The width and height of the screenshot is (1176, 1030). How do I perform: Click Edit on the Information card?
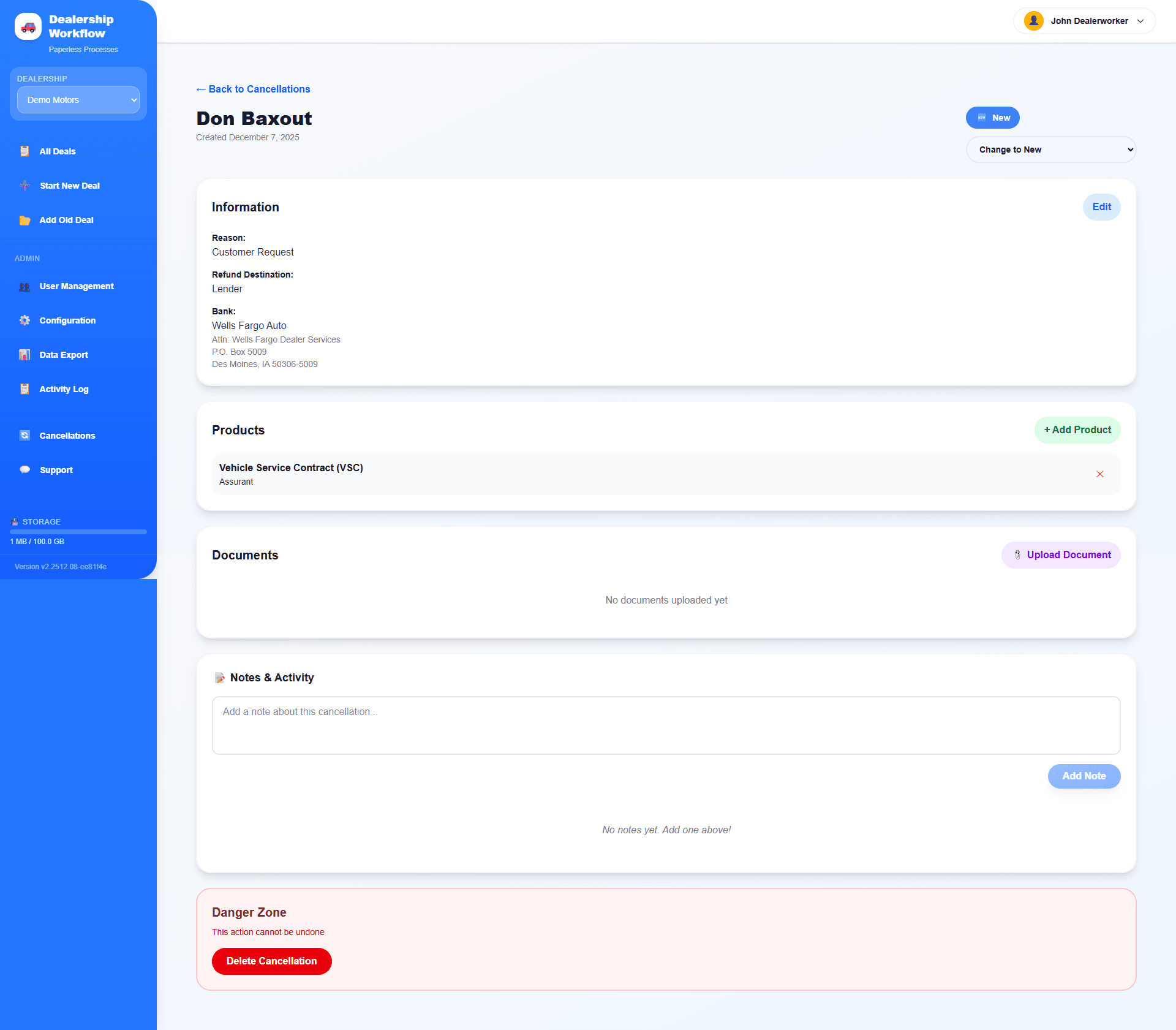1101,207
